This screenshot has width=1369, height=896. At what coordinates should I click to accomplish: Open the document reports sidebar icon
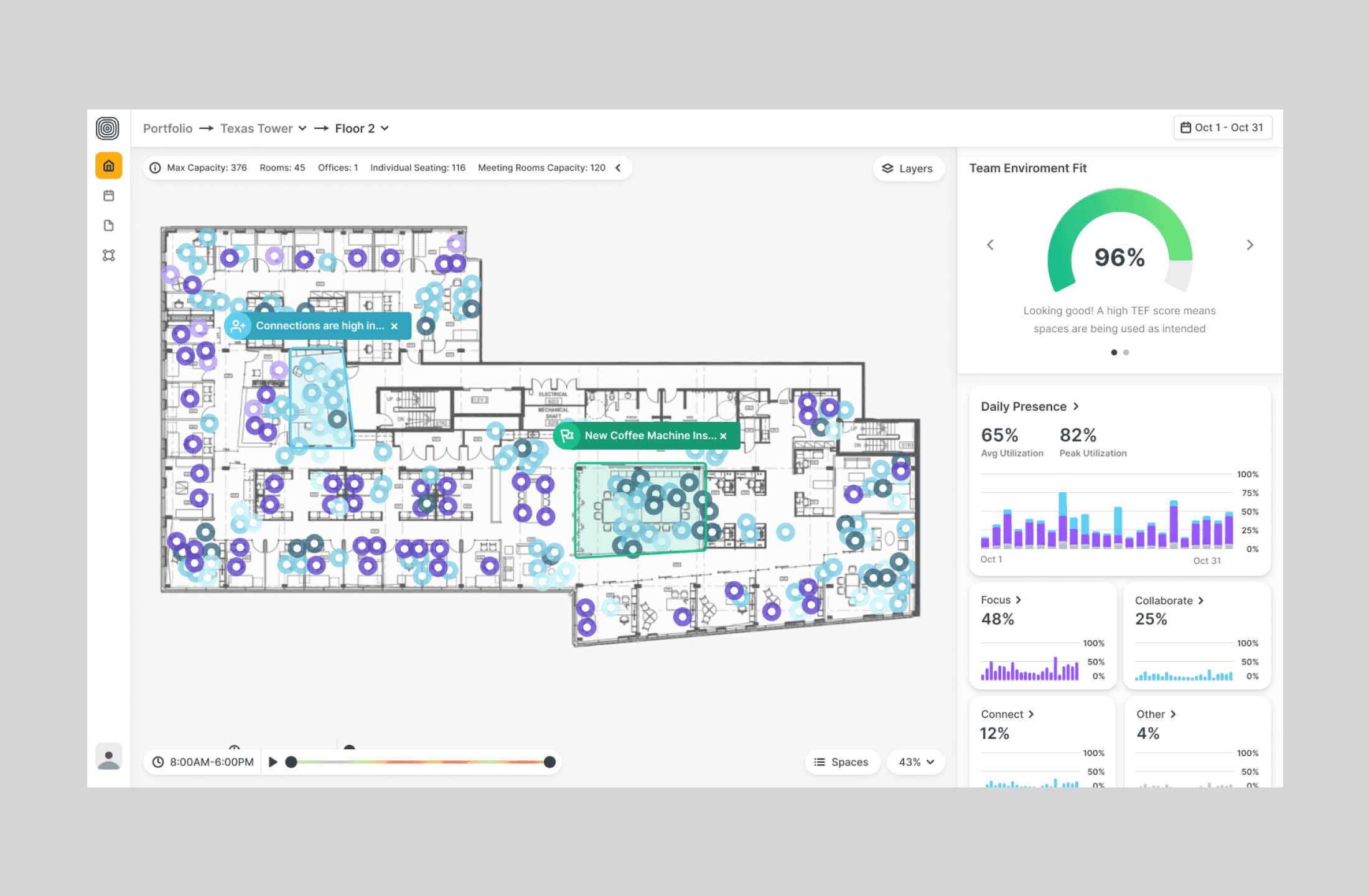(x=108, y=225)
